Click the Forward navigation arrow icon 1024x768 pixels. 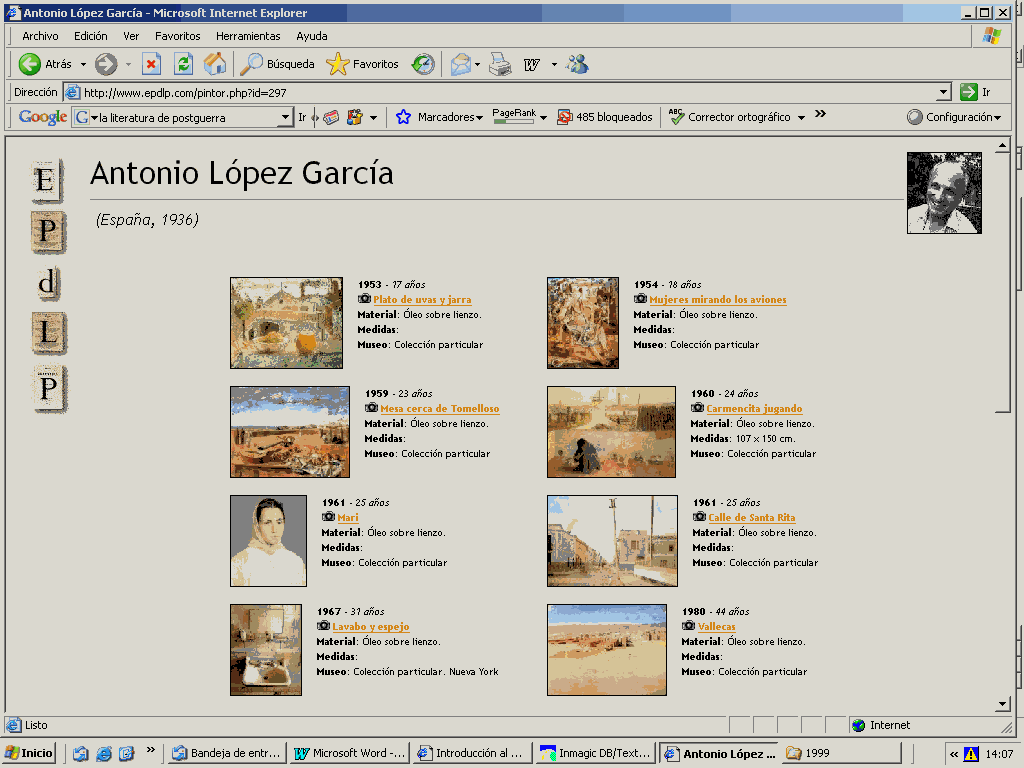tap(106, 64)
